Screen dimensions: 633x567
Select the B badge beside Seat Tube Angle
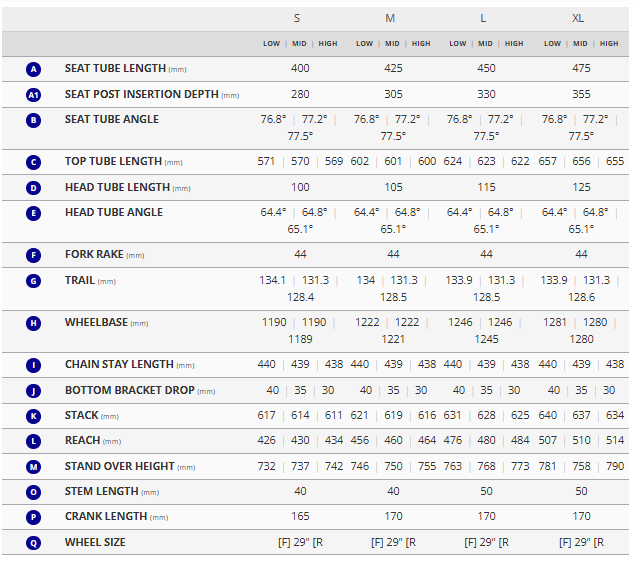click(x=34, y=120)
